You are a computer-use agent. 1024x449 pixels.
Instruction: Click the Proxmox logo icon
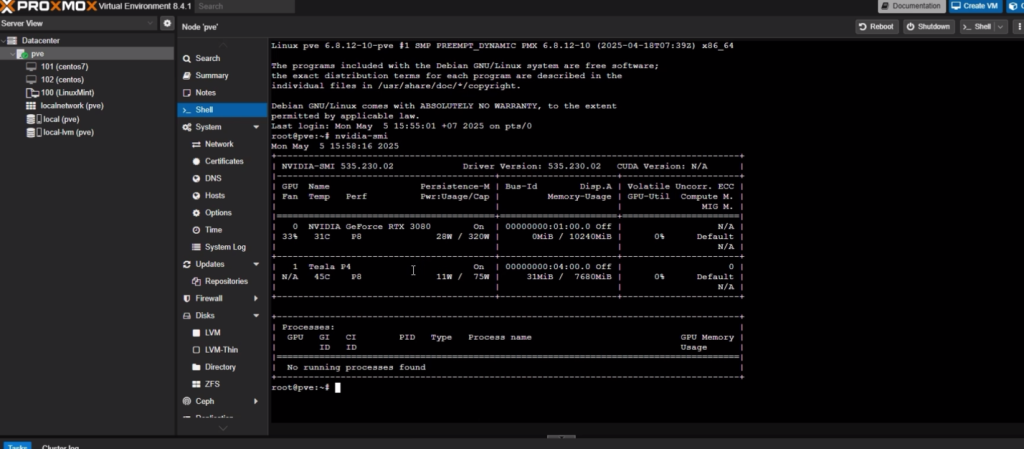click(x=7, y=6)
